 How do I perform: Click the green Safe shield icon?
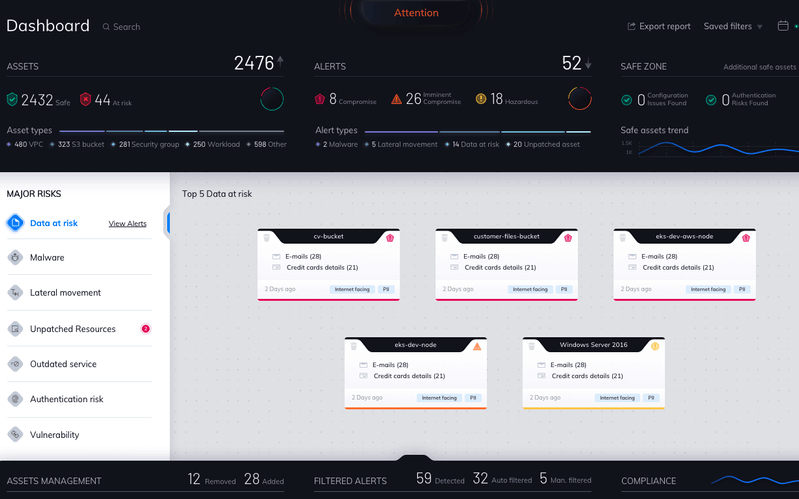[x=12, y=99]
